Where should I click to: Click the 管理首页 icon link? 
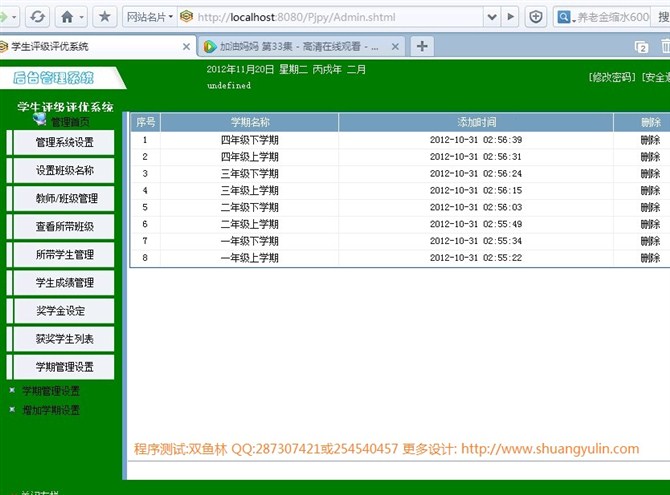click(x=61, y=121)
